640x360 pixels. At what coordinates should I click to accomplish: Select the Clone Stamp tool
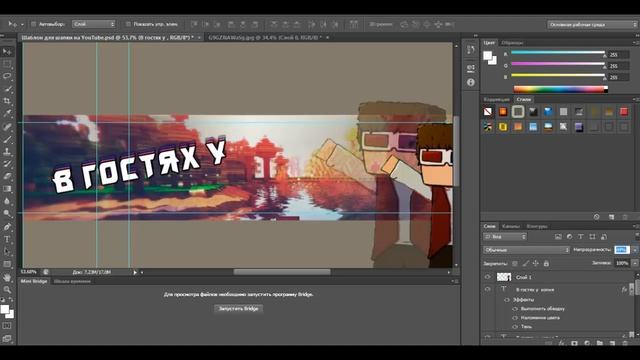(7, 151)
